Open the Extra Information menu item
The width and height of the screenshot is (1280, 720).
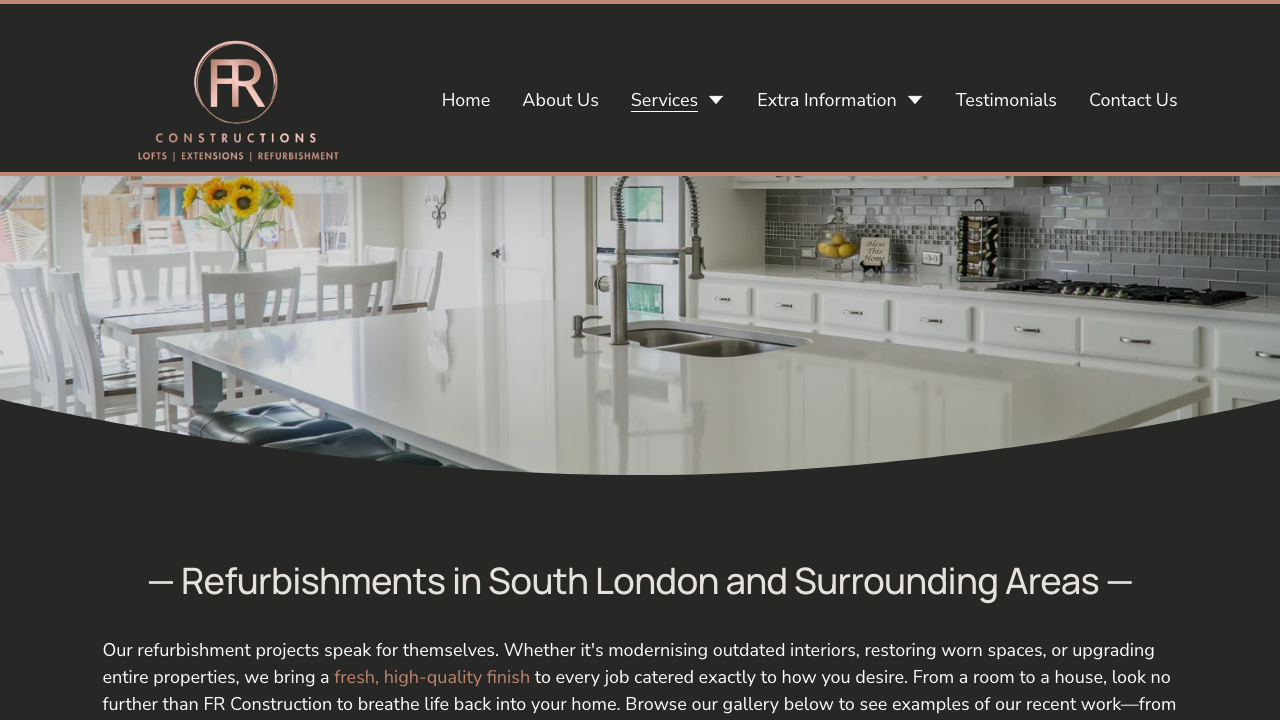[x=827, y=100]
